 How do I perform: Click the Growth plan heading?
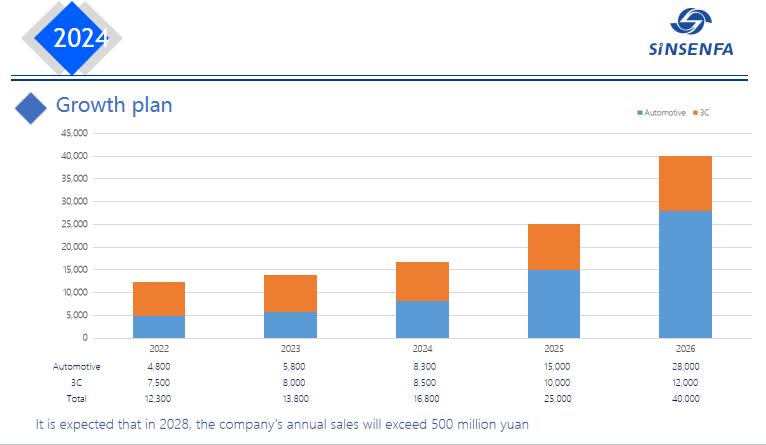[x=113, y=105]
